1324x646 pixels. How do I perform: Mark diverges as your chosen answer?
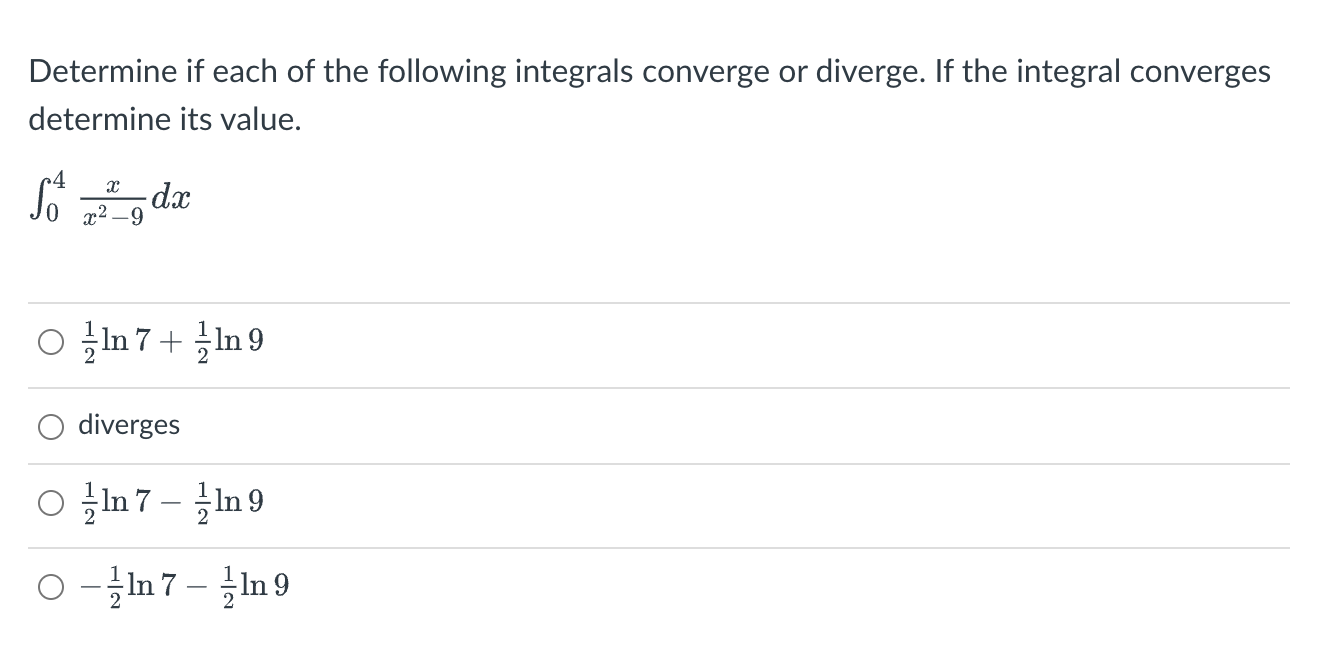pyautogui.click(x=128, y=425)
